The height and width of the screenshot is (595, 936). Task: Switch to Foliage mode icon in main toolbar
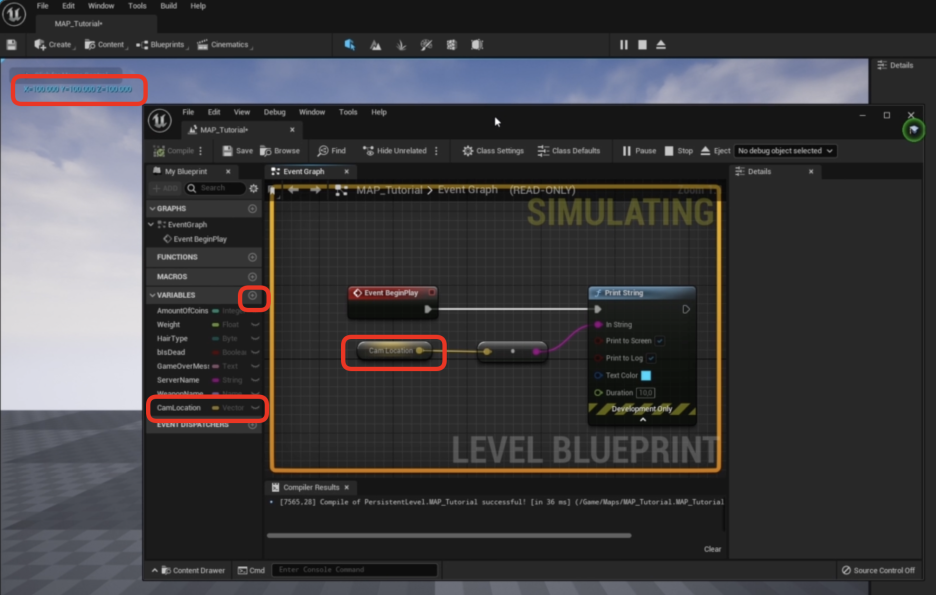tap(401, 45)
